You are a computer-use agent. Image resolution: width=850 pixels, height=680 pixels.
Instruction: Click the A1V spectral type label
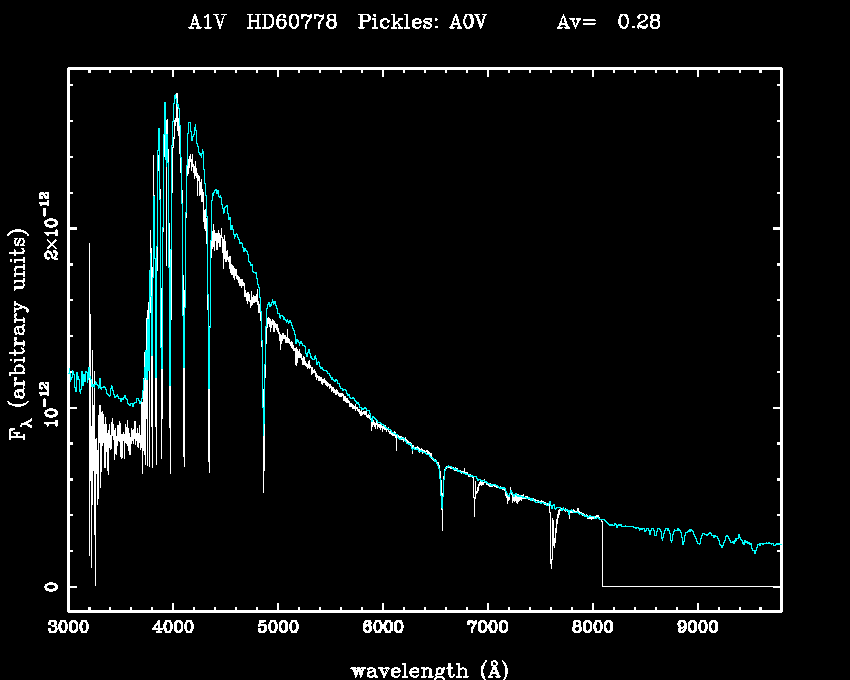click(207, 21)
